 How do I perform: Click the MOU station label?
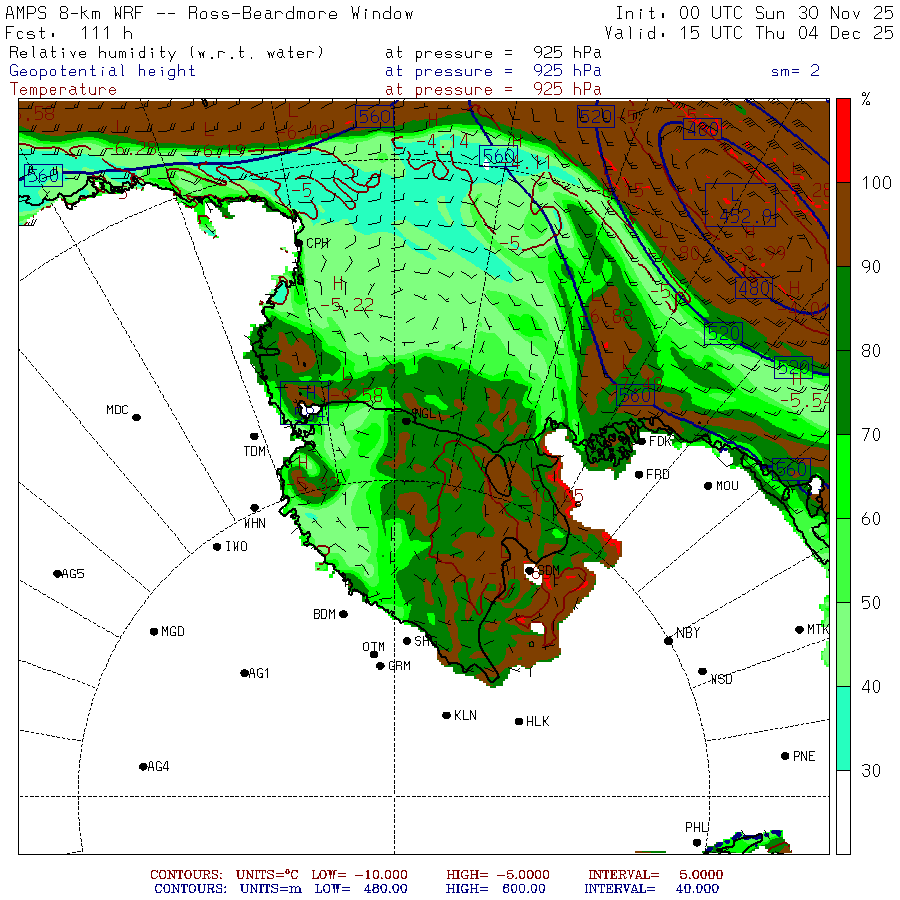click(x=727, y=486)
